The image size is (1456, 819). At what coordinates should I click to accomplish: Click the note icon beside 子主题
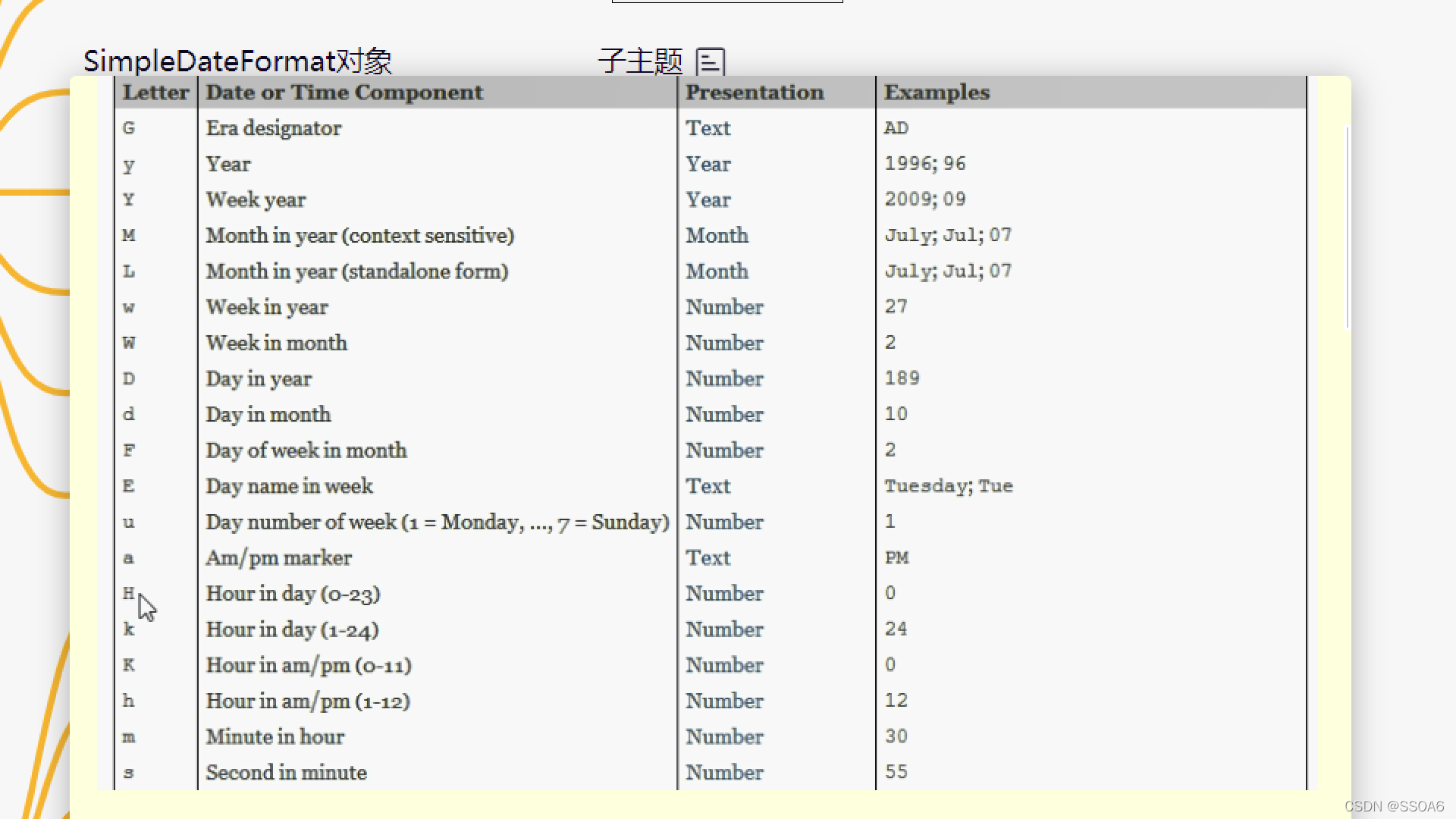pos(711,62)
